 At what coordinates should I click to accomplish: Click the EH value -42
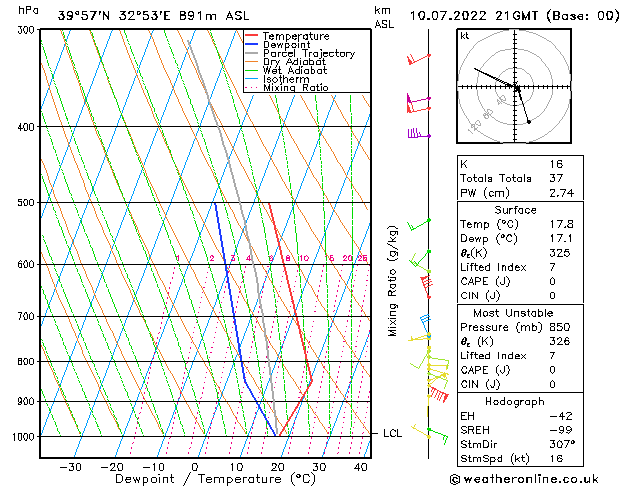click(x=561, y=416)
